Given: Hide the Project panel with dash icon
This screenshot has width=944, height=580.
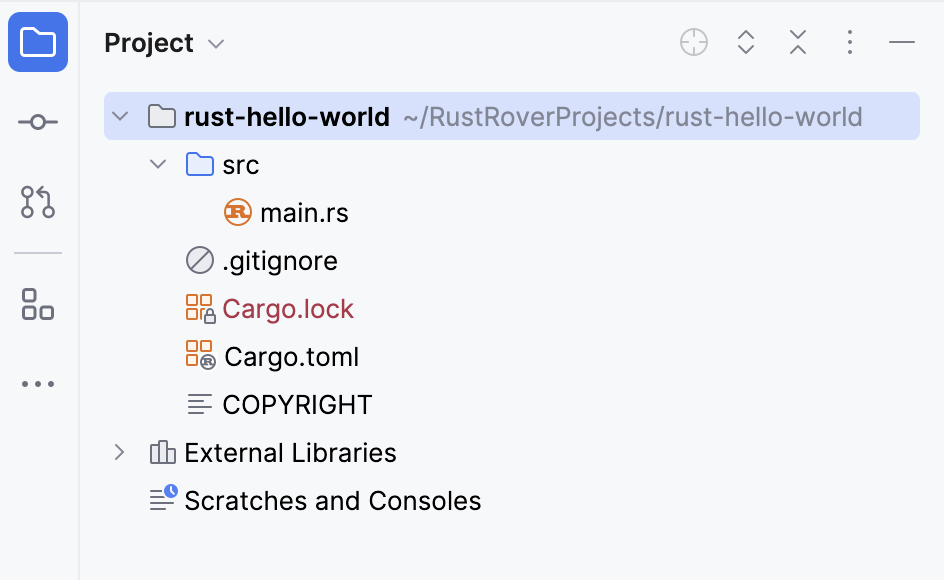Looking at the screenshot, I should pos(901,42).
